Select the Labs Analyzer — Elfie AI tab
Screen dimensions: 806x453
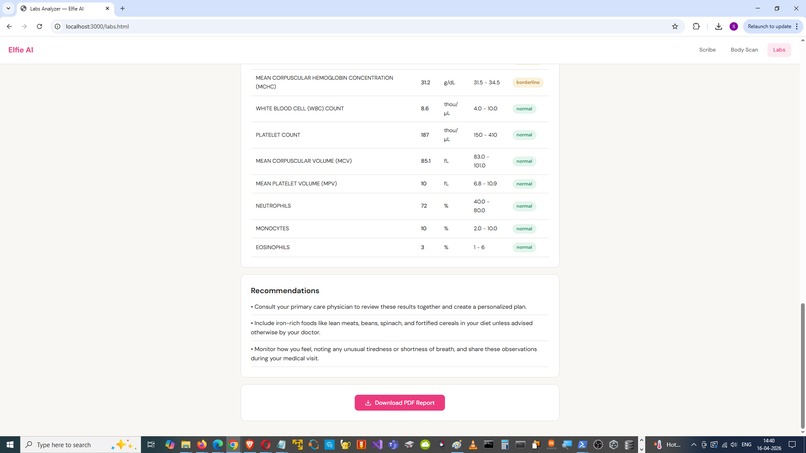(65, 9)
